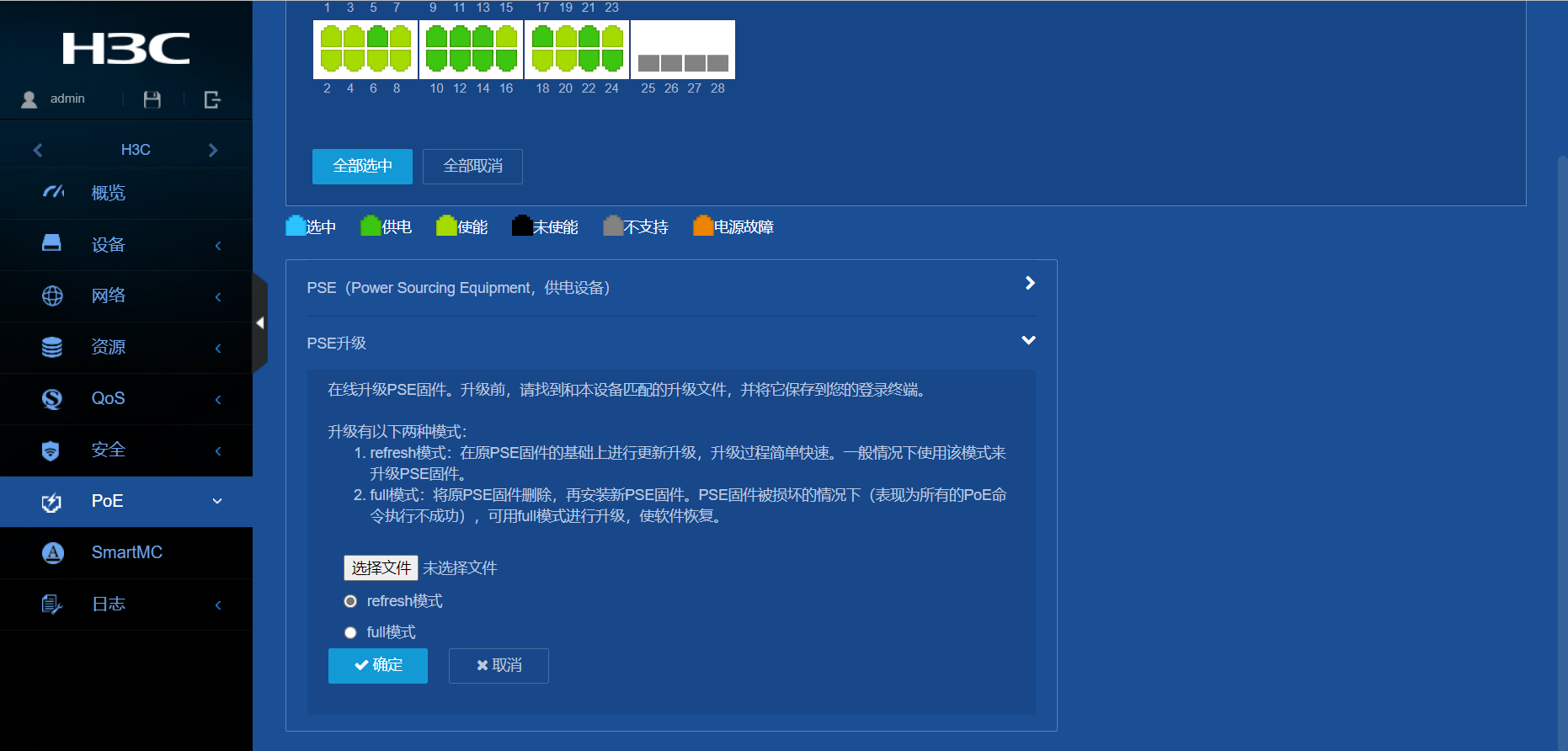
Task: Click the save configuration floppy icon
Action: [152, 99]
